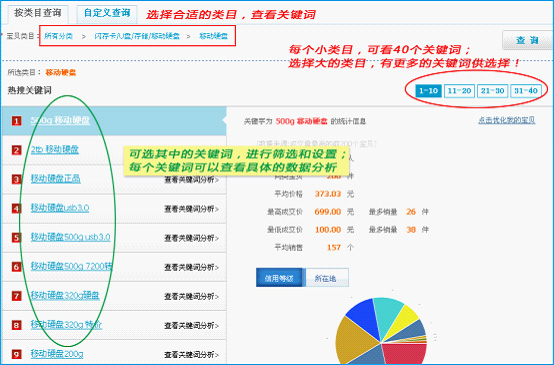Click the last breadcrumb 移动硬盘 link
Viewport: 554px width, 365px height.
click(213, 36)
